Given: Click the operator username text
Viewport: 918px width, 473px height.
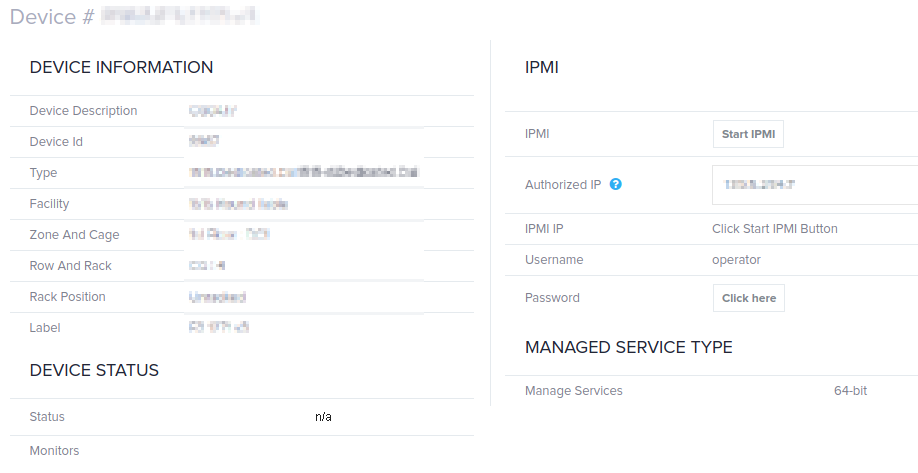Looking at the screenshot, I should click(737, 260).
